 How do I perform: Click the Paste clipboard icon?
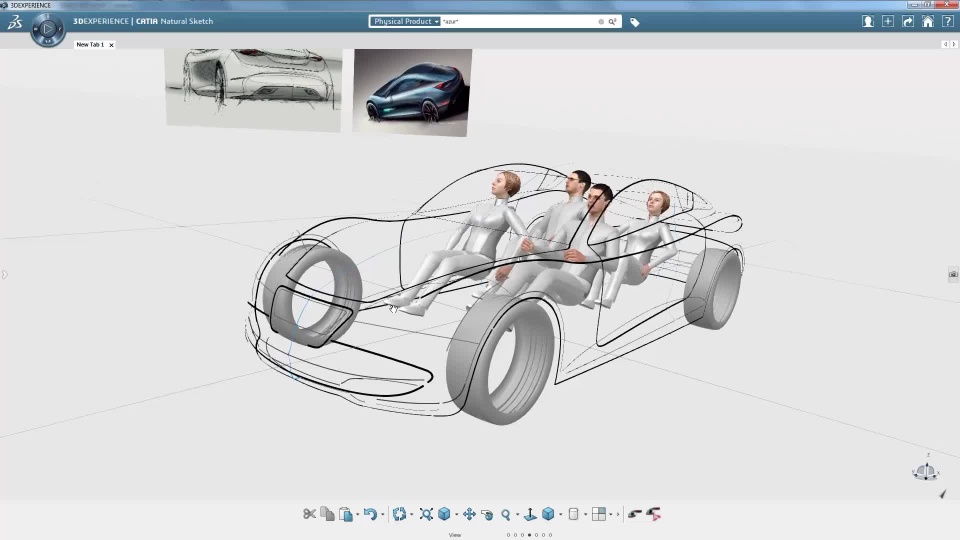click(x=346, y=514)
